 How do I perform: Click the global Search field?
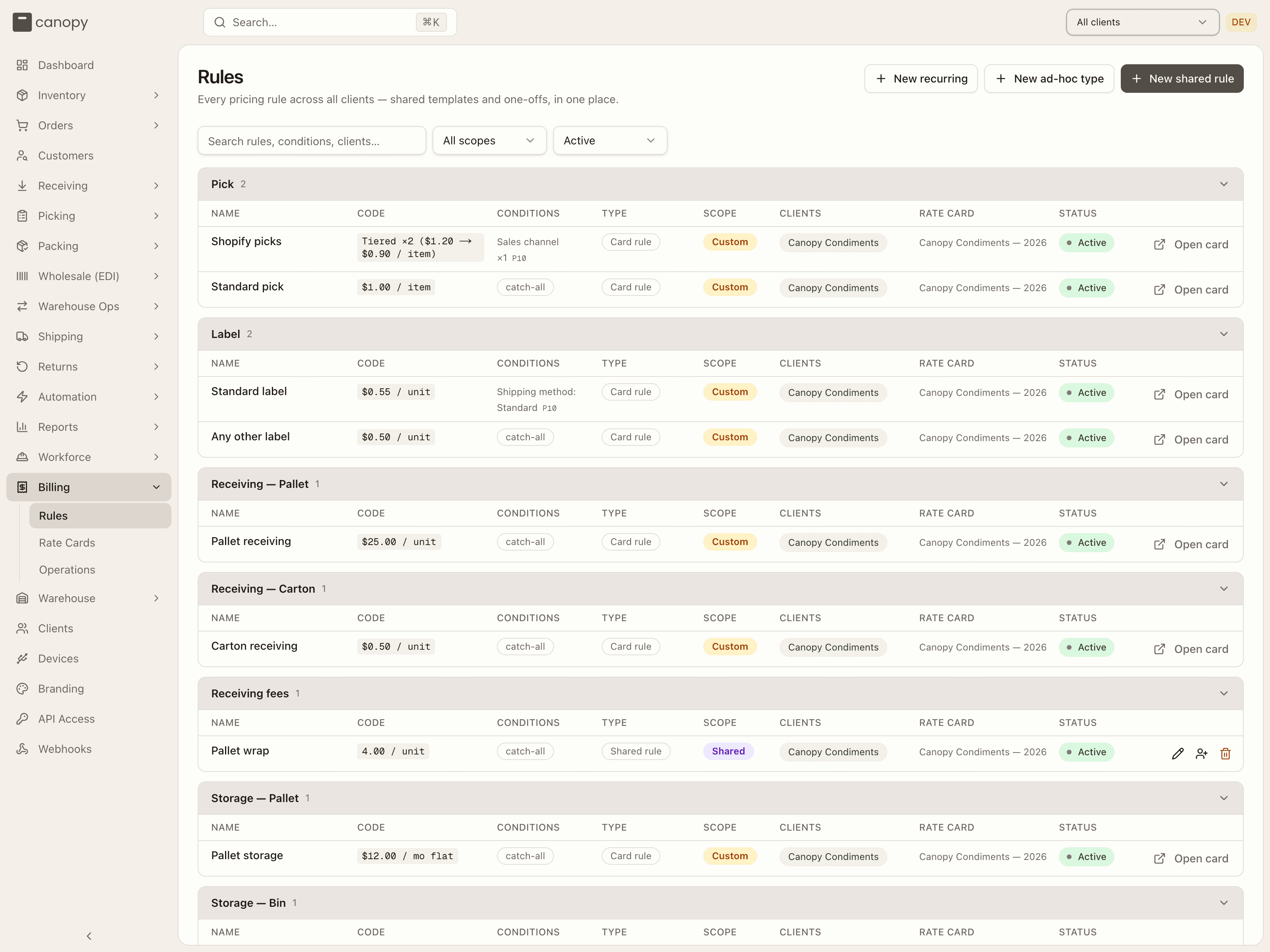[x=330, y=22]
